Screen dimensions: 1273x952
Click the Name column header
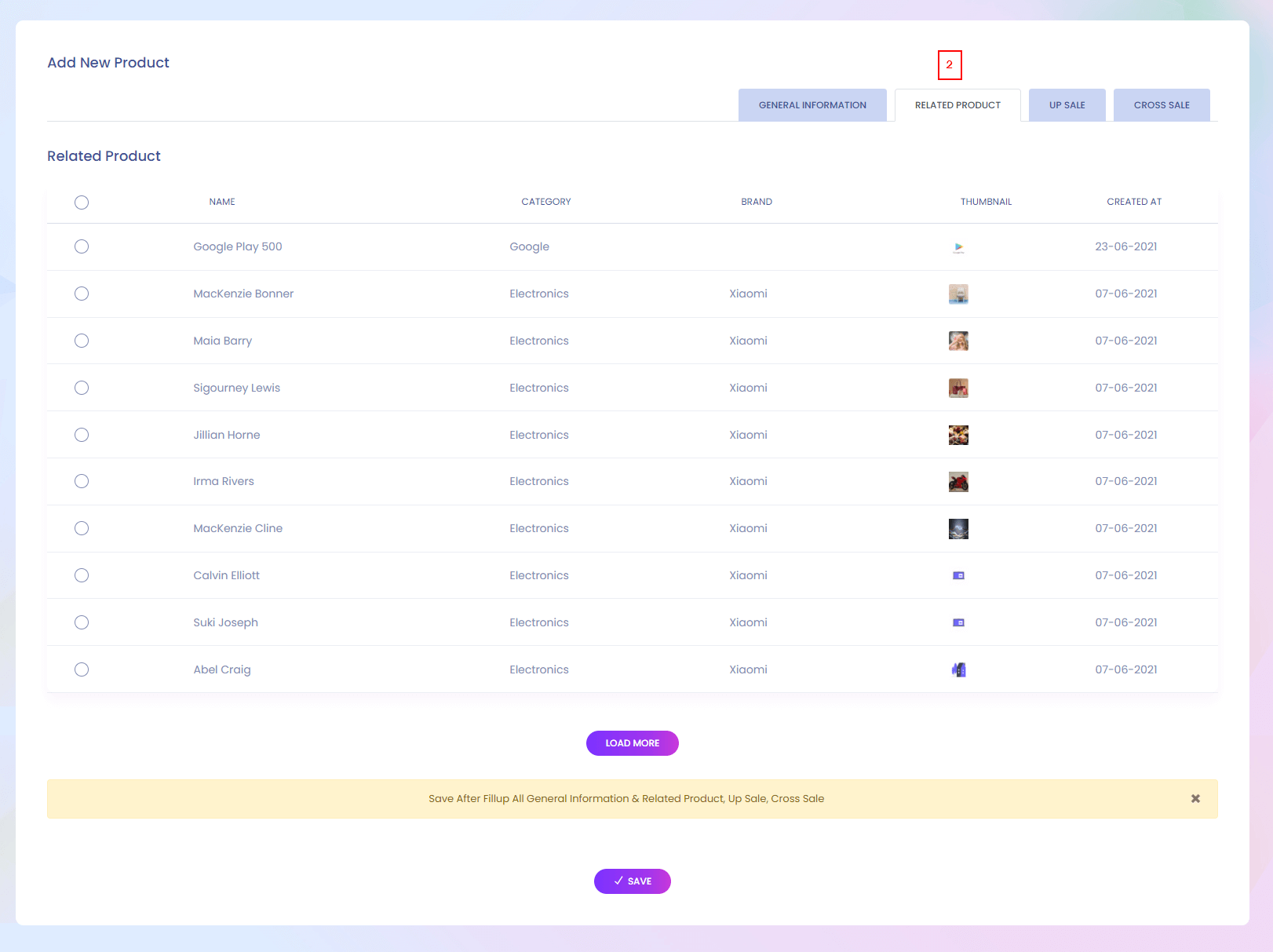click(x=222, y=202)
